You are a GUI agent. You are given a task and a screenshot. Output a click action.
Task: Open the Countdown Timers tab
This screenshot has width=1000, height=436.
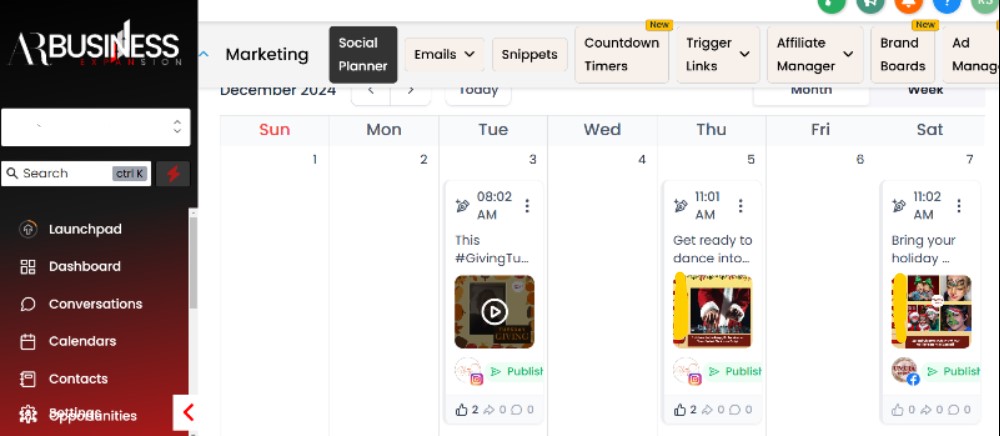621,55
